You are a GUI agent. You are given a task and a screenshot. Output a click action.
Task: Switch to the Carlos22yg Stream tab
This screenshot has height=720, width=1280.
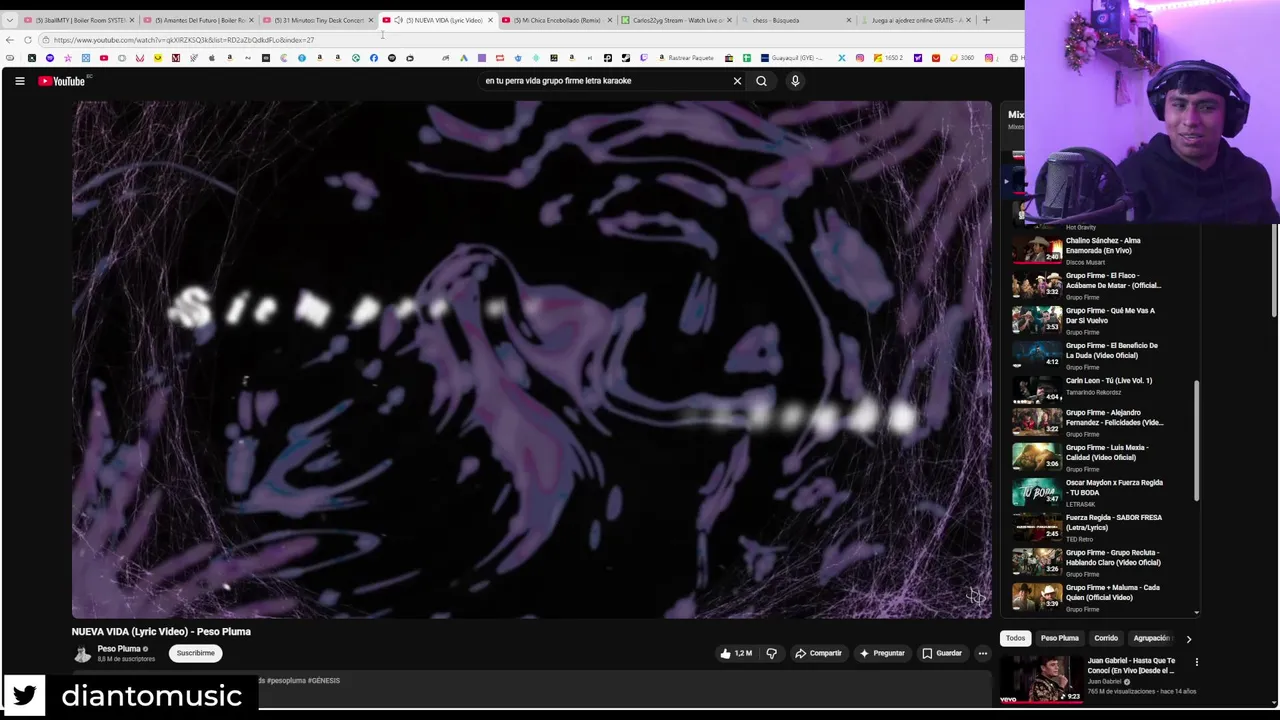coord(676,20)
